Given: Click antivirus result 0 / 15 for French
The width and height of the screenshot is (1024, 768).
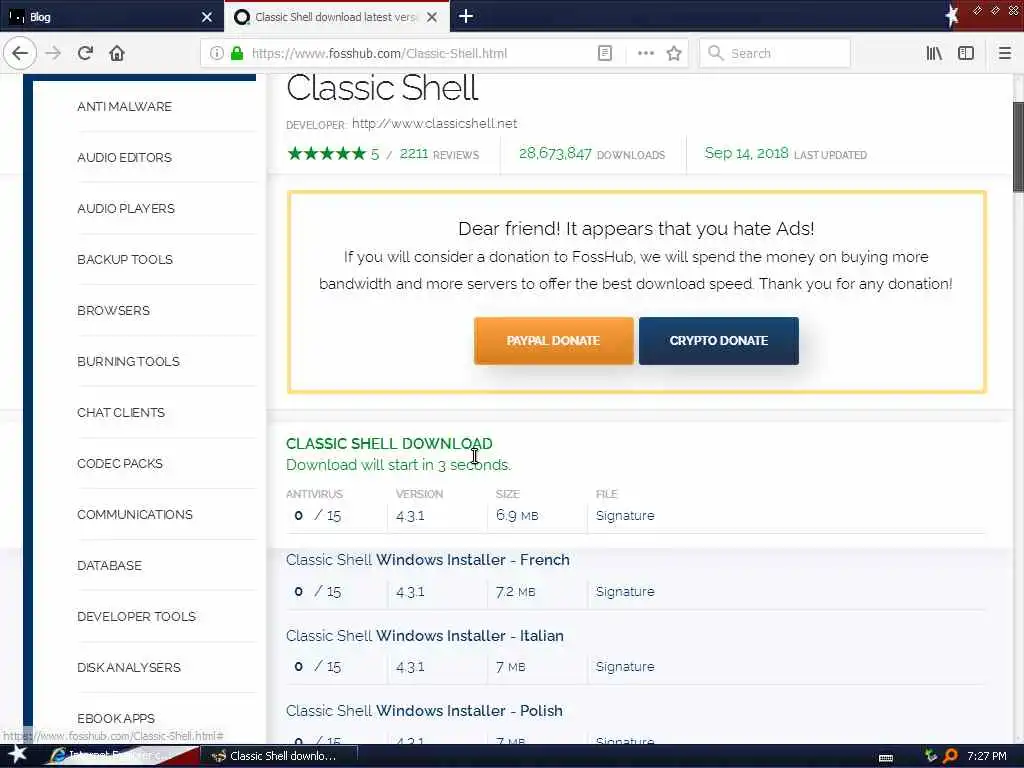Looking at the screenshot, I should (317, 591).
